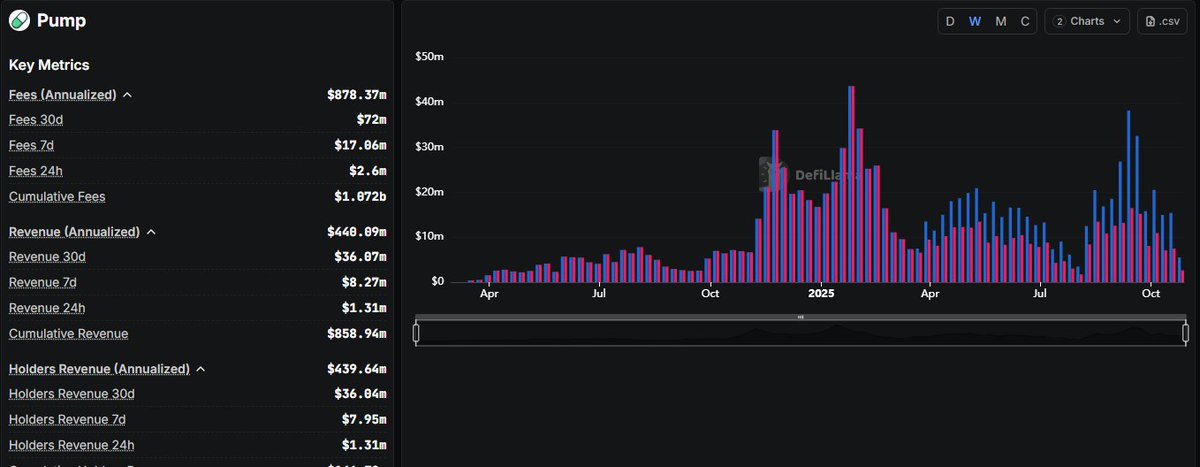Viewport: 1200px width, 467px height.
Task: Click the top grip of the range slider
Action: [800, 317]
